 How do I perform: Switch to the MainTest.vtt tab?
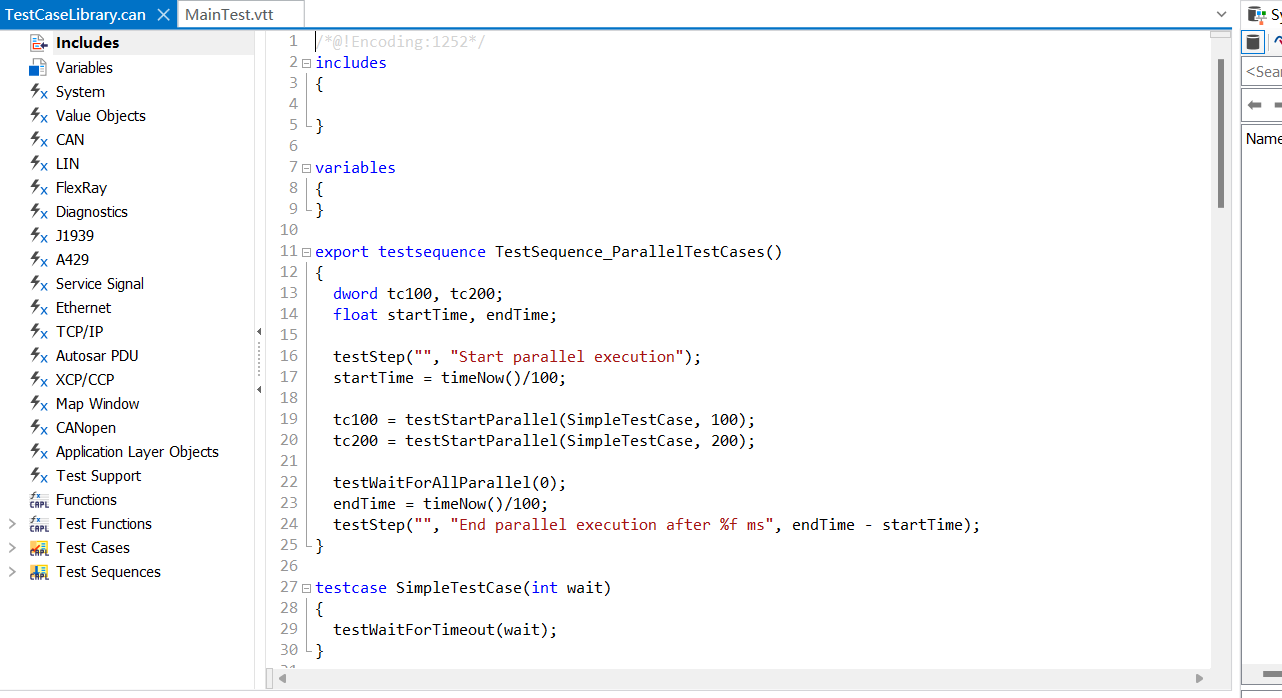coord(240,15)
